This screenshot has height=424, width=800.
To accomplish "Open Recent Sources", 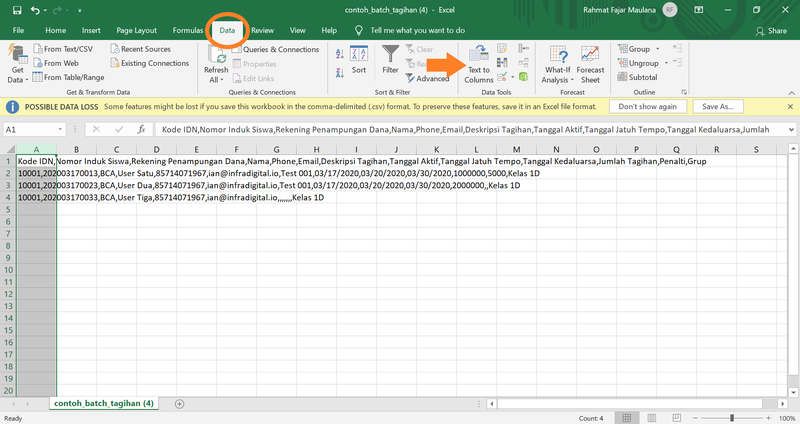I will 140,49.
